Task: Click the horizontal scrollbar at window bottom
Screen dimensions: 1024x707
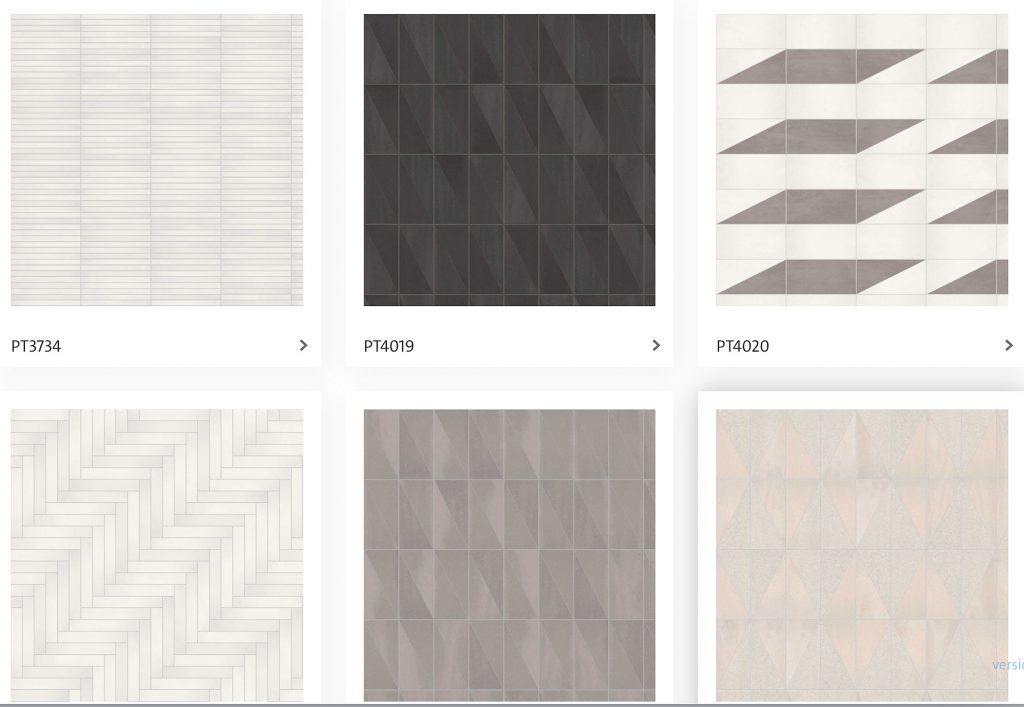Action: click(512, 704)
